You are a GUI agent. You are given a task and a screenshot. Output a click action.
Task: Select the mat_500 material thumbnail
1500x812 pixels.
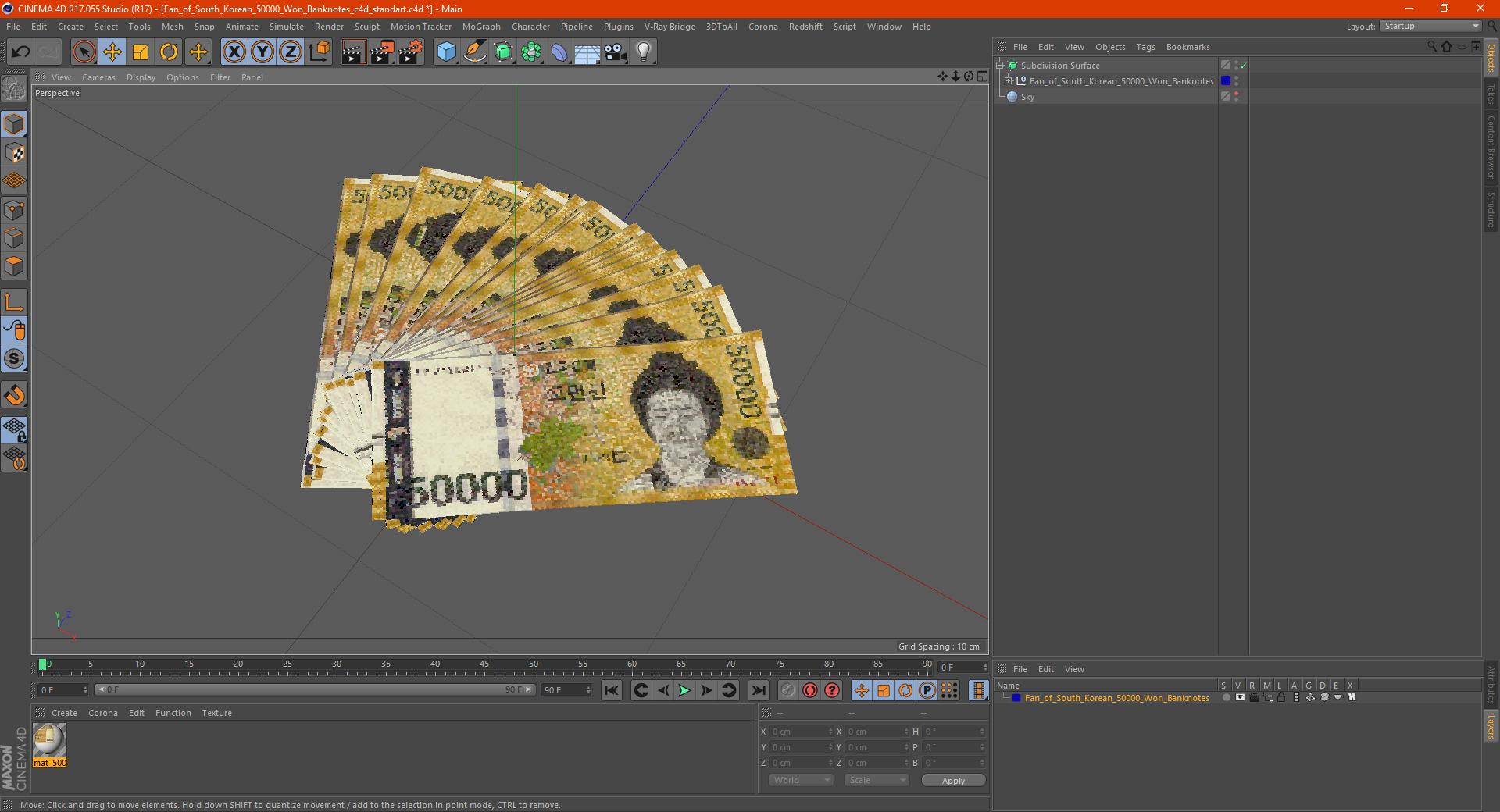(x=49, y=739)
